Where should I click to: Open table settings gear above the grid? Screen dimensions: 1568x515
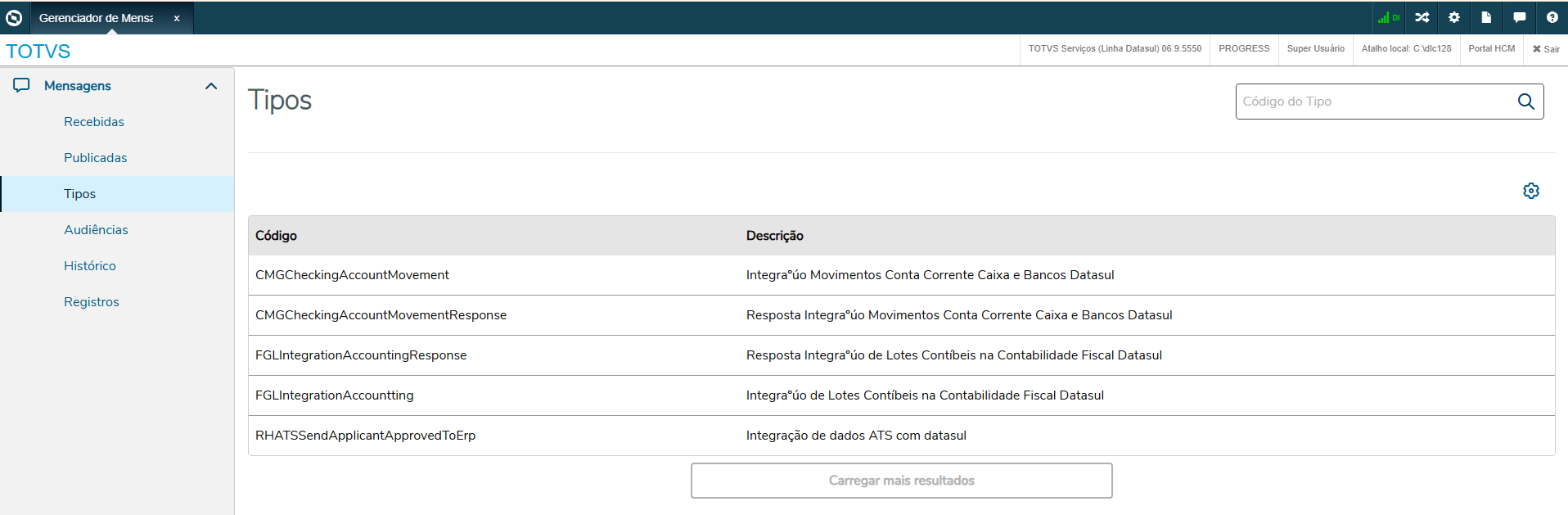[1531, 191]
